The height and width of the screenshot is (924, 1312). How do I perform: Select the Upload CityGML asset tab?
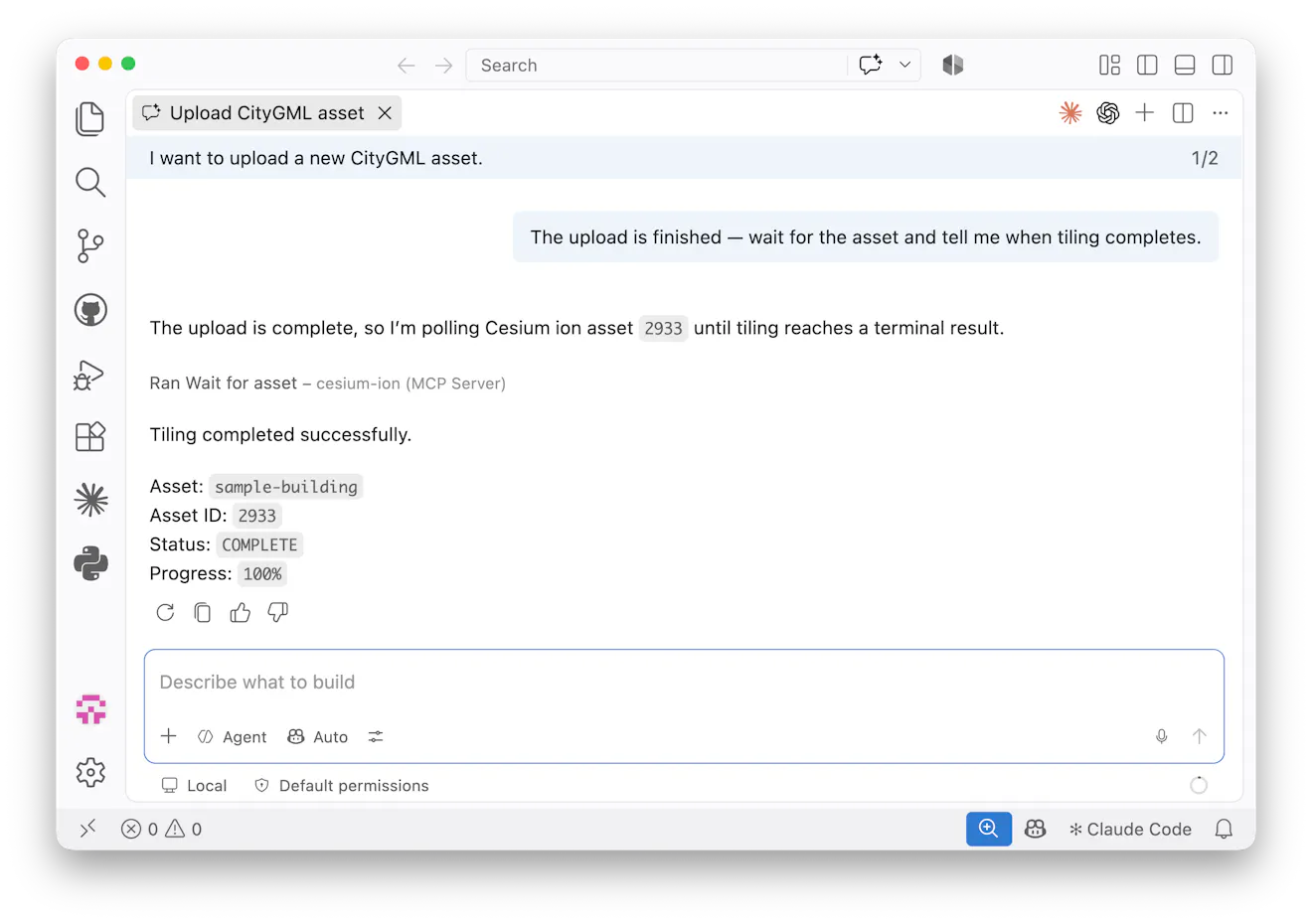pos(266,113)
